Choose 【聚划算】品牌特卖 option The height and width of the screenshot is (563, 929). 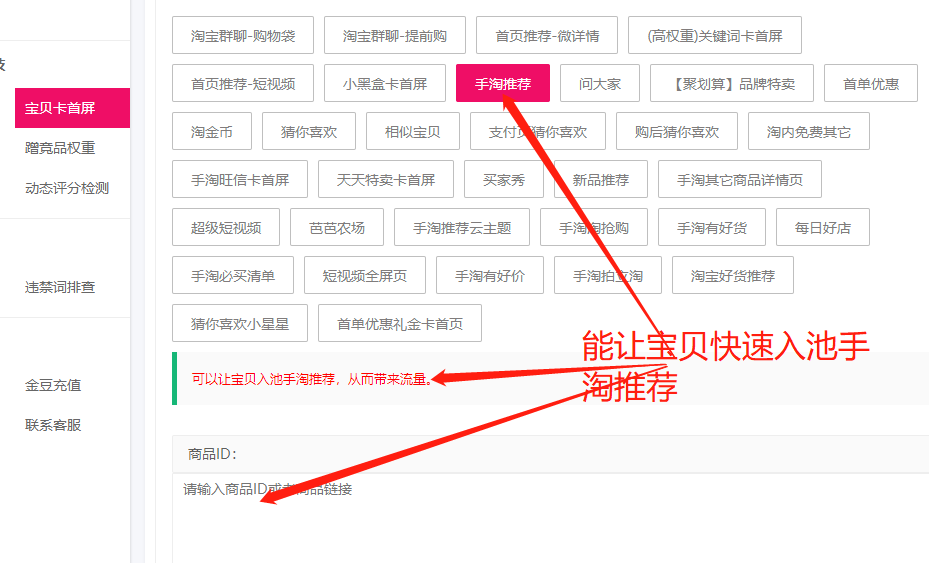732,84
